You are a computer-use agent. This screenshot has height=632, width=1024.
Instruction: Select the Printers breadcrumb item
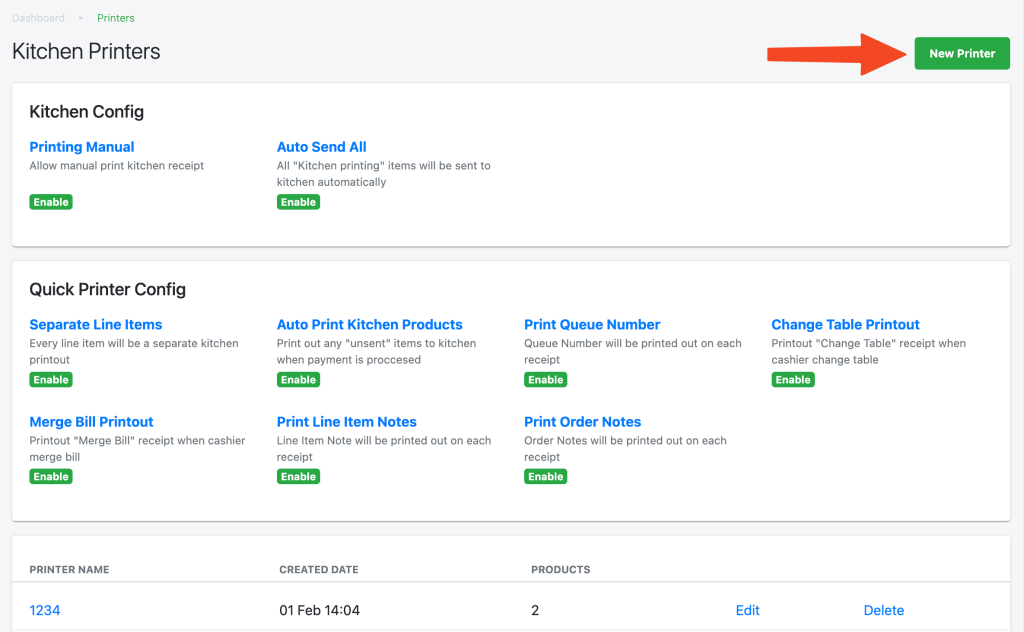115,18
